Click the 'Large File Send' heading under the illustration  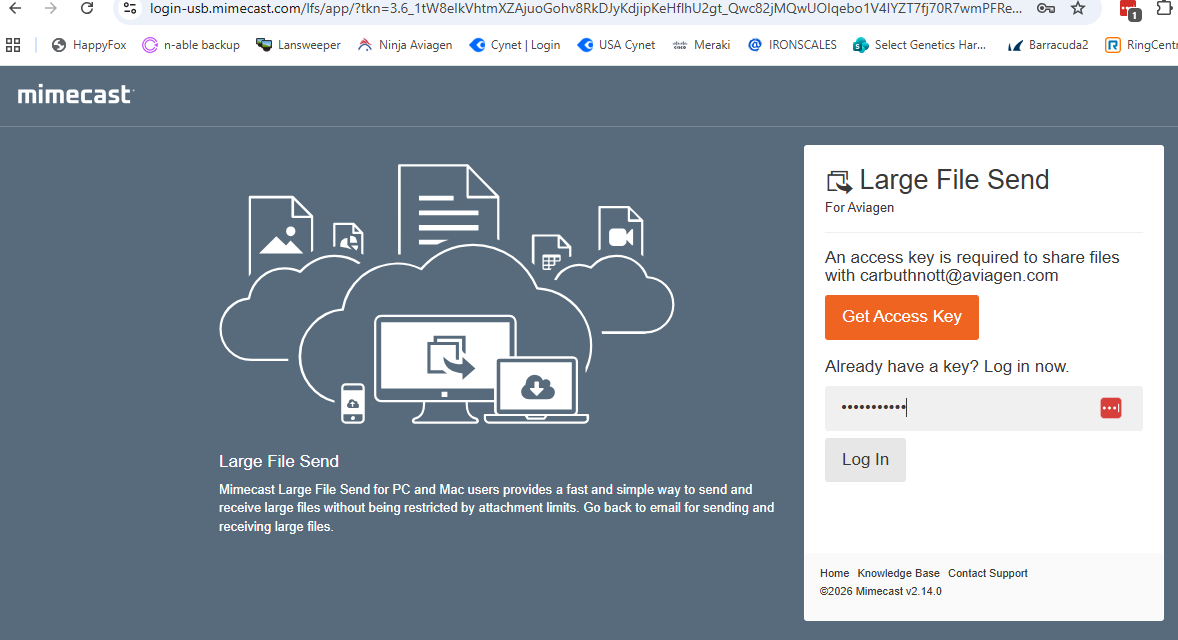(279, 461)
